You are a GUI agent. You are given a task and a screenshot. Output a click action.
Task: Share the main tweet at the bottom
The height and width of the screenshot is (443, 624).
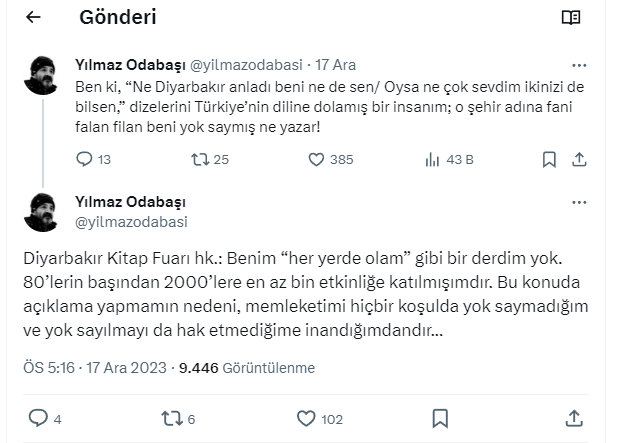click(x=574, y=417)
